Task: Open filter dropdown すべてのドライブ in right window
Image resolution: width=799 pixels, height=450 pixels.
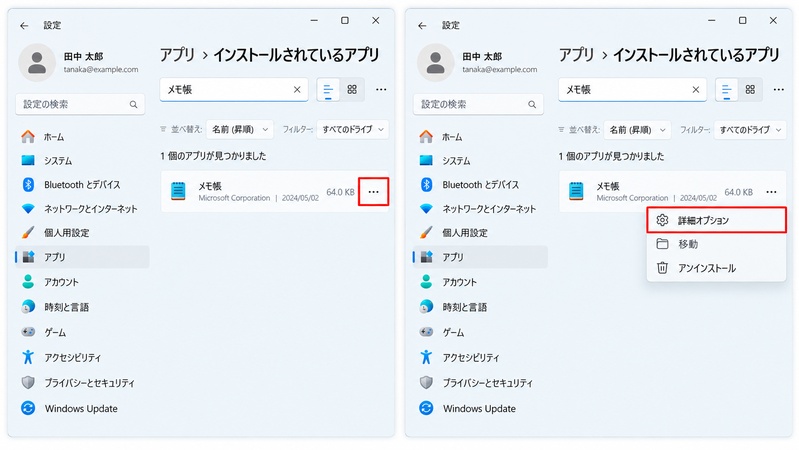Action: tap(750, 130)
